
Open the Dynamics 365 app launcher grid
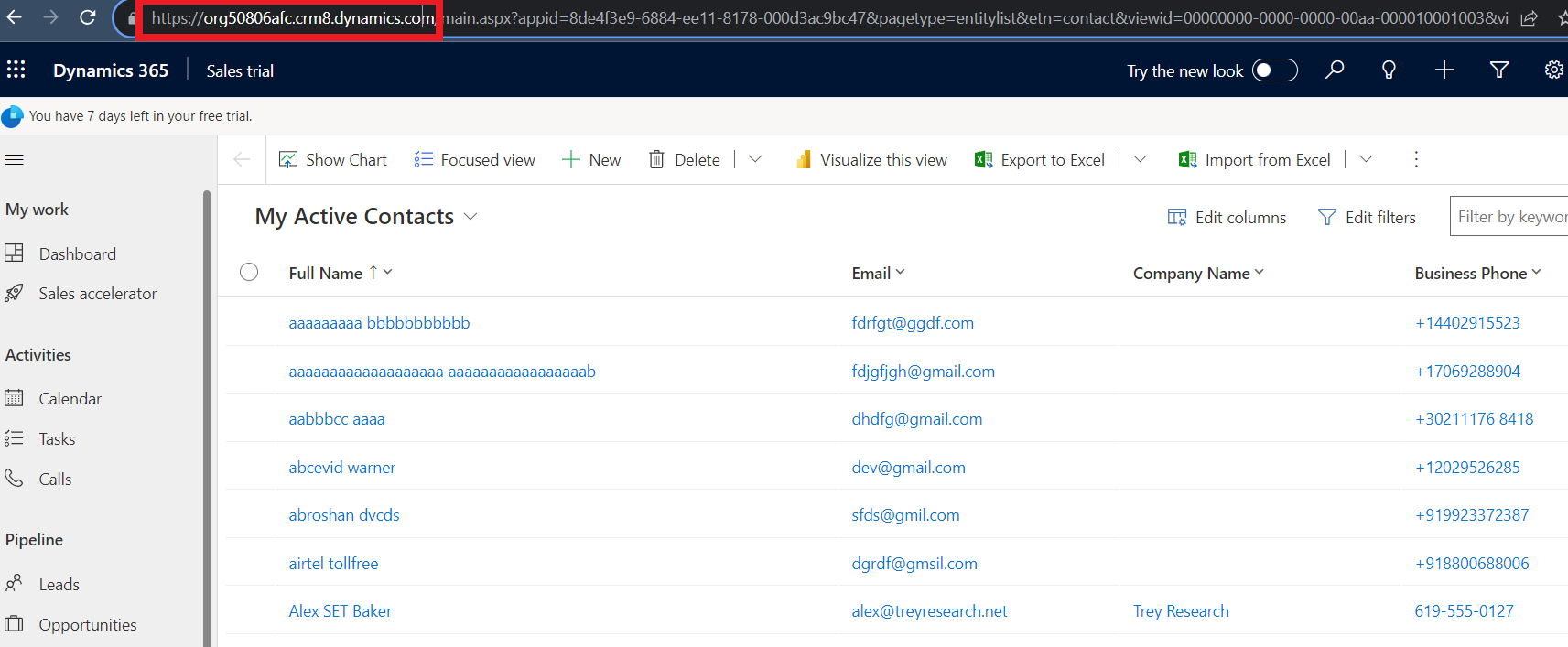click(x=16, y=70)
